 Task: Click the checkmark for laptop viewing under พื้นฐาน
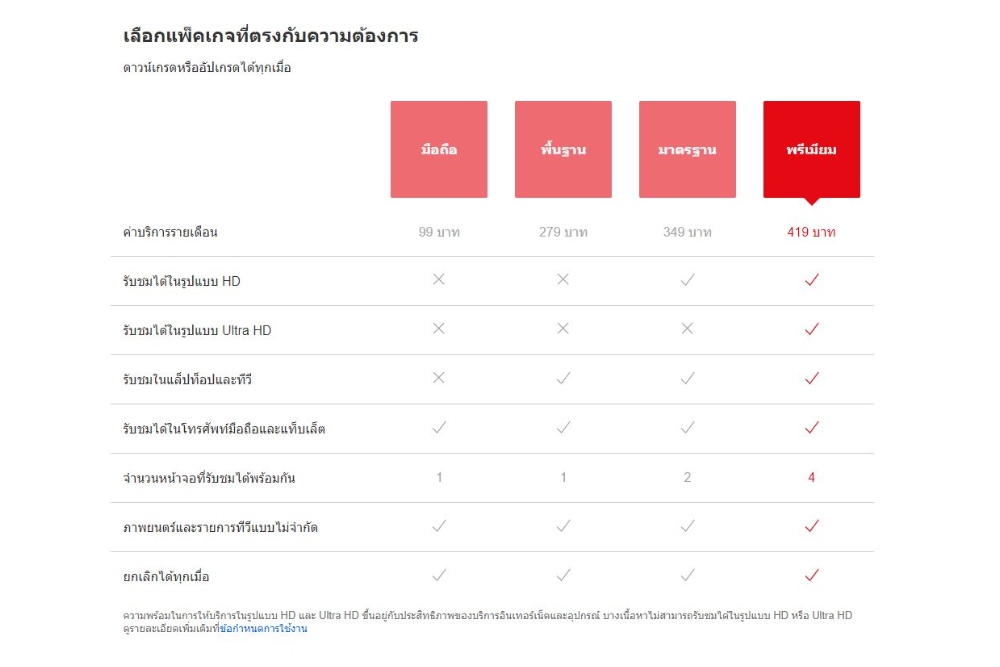click(x=563, y=378)
